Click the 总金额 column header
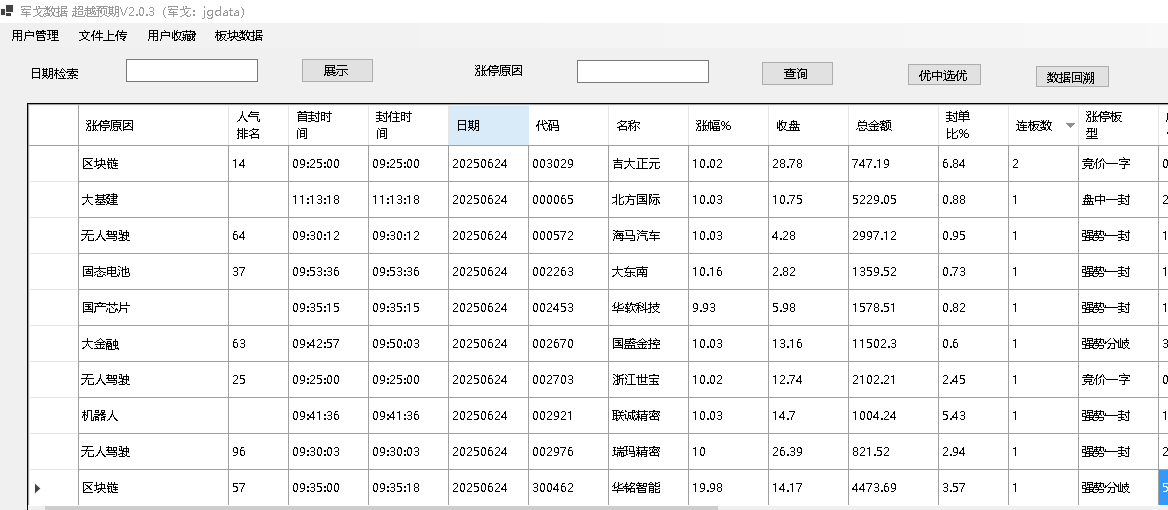 (x=893, y=125)
